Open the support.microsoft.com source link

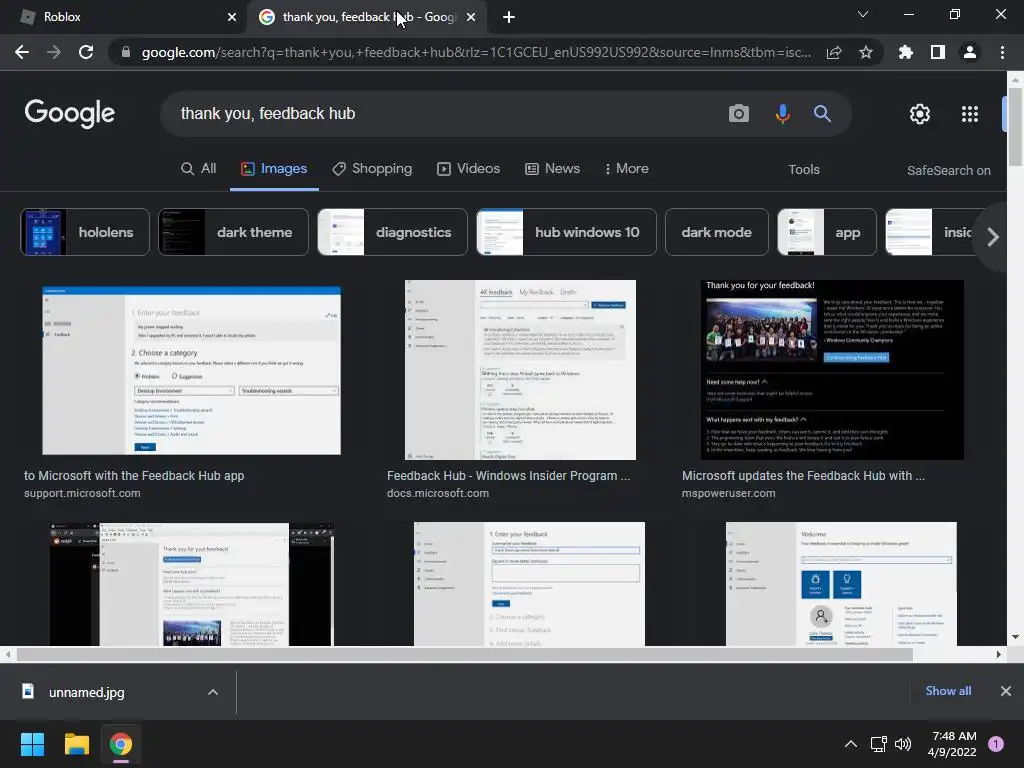[x=82, y=493]
